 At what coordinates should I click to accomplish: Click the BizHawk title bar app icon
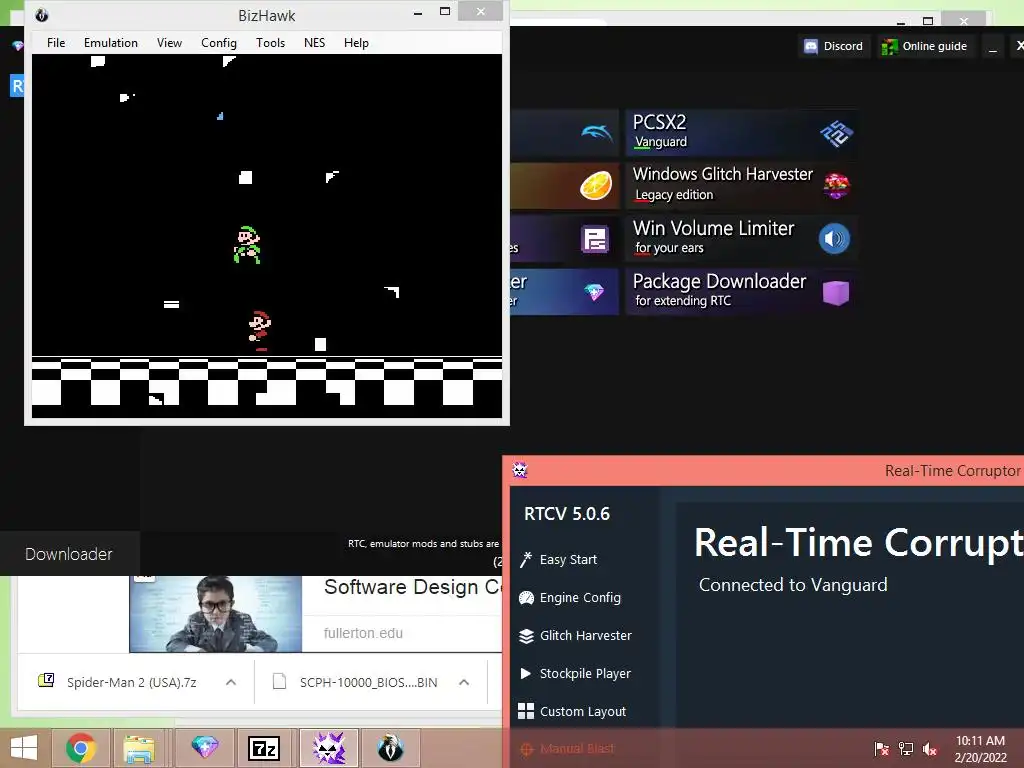point(42,15)
